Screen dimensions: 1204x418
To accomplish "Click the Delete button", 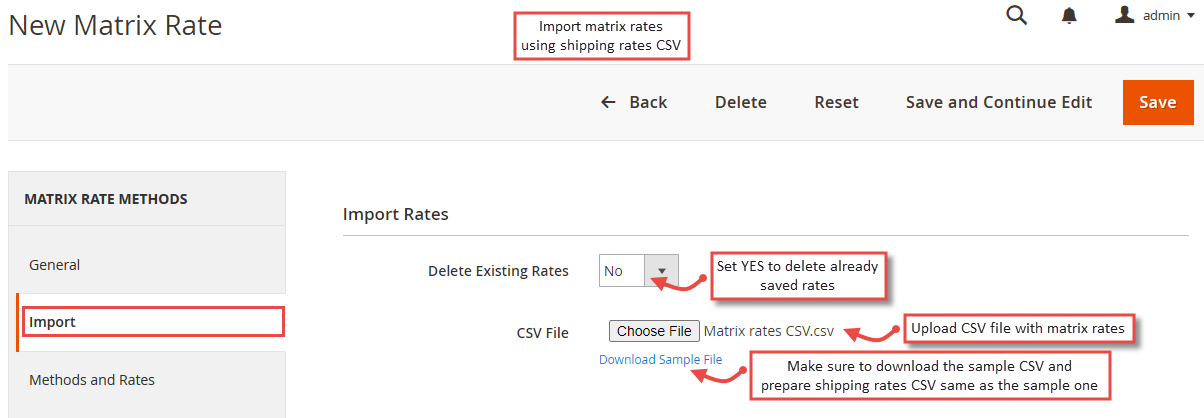I will point(741,102).
